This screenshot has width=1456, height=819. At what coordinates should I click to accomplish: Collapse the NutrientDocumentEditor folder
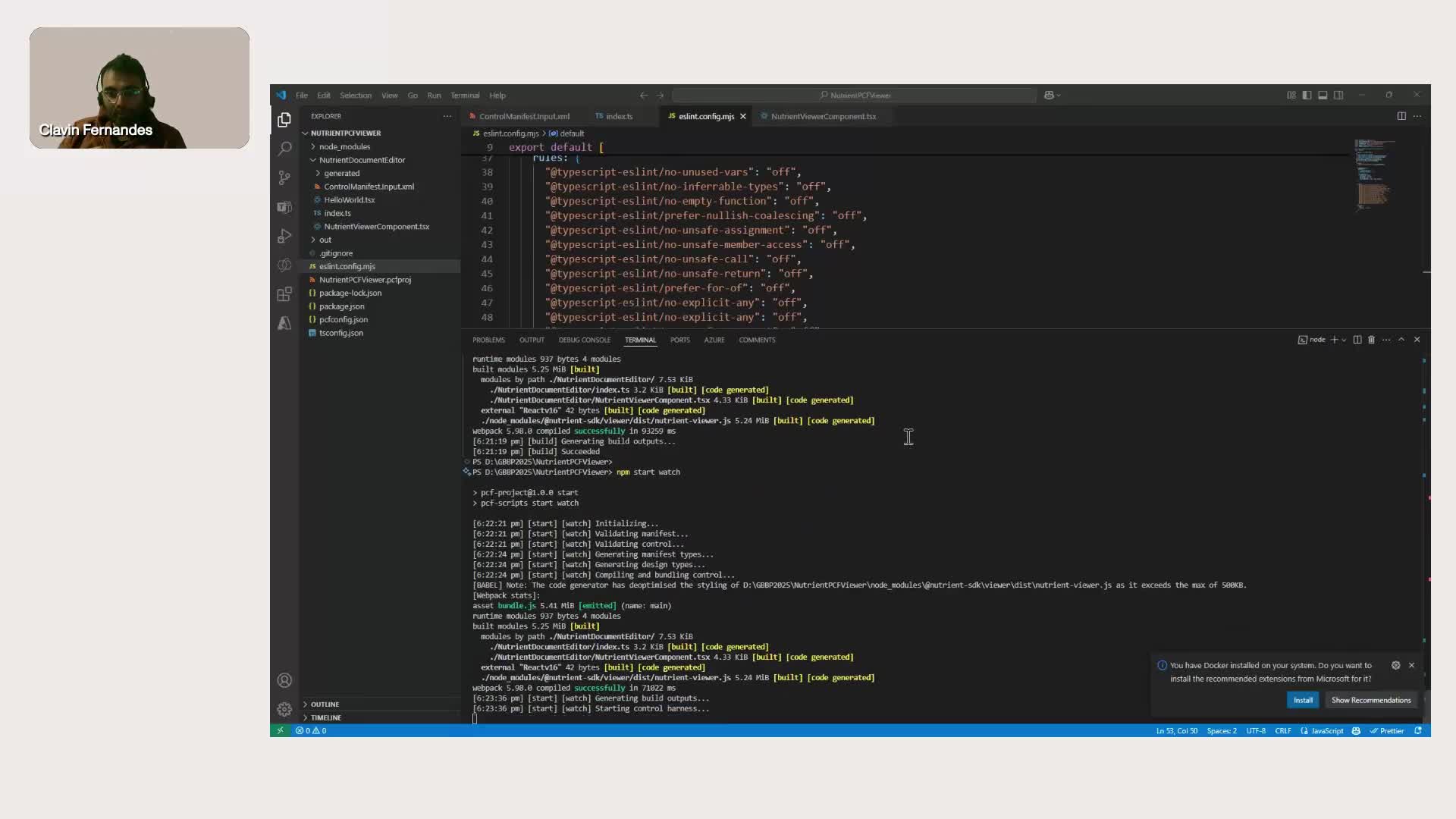[x=362, y=160]
